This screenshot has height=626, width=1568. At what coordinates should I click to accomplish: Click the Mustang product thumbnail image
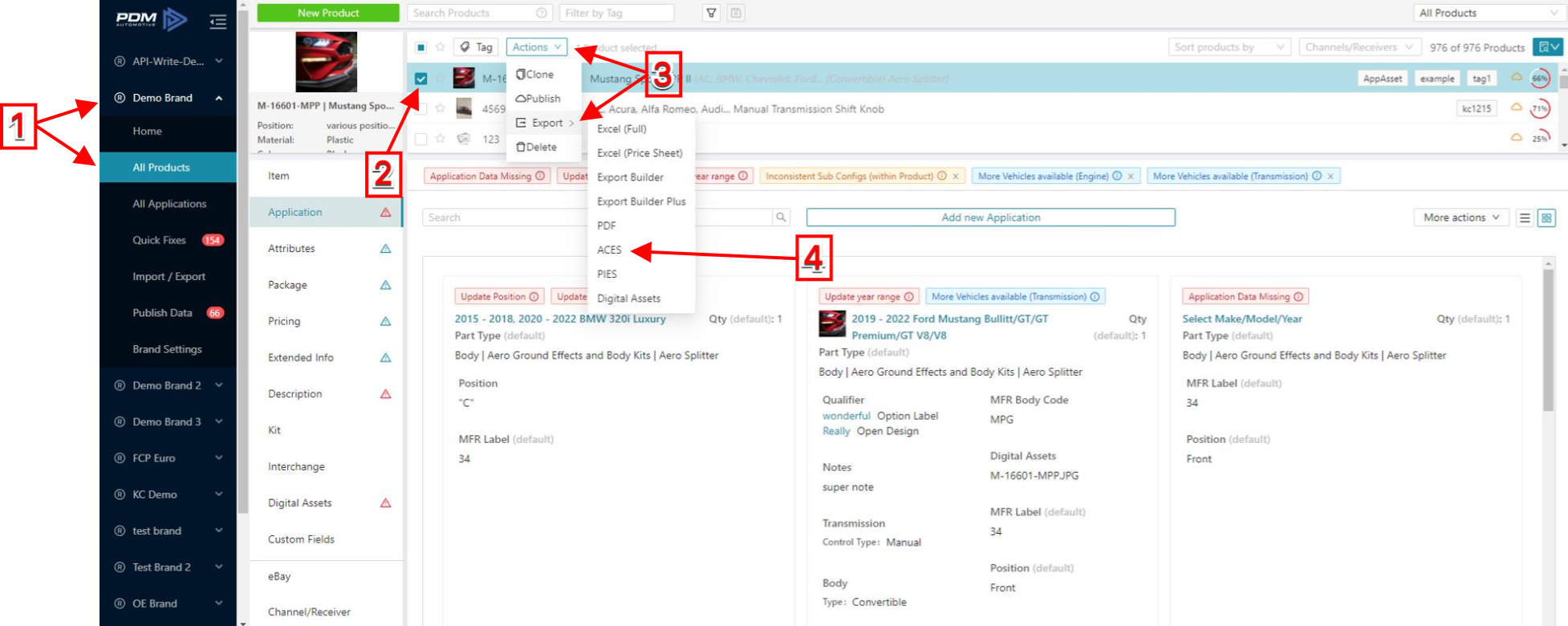464,79
